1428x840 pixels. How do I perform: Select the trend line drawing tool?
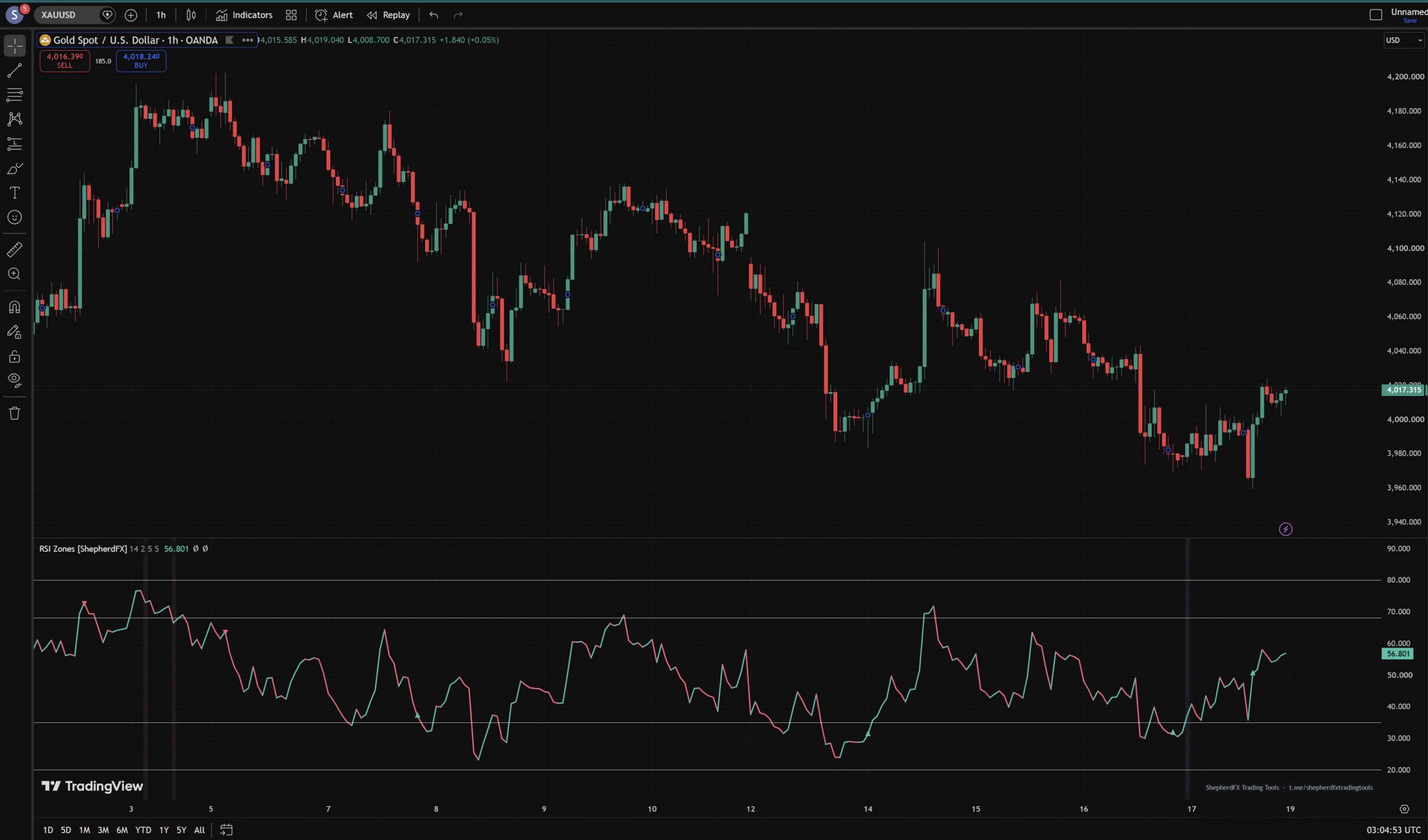click(15, 70)
